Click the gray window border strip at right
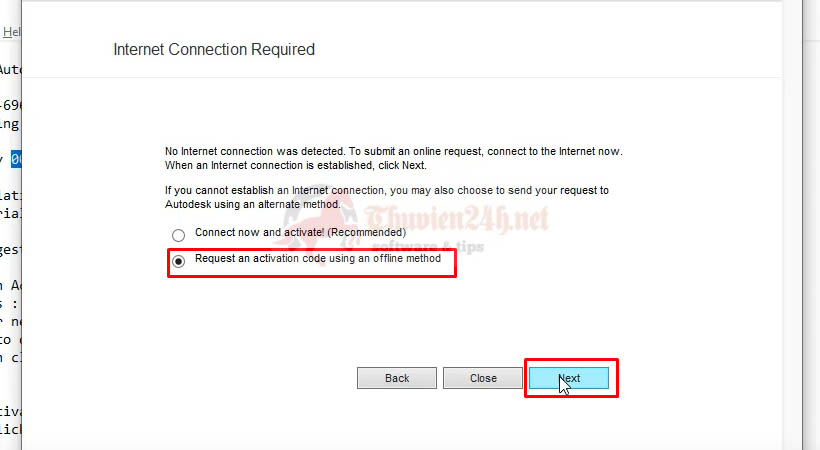The height and width of the screenshot is (450, 820). [x=811, y=225]
